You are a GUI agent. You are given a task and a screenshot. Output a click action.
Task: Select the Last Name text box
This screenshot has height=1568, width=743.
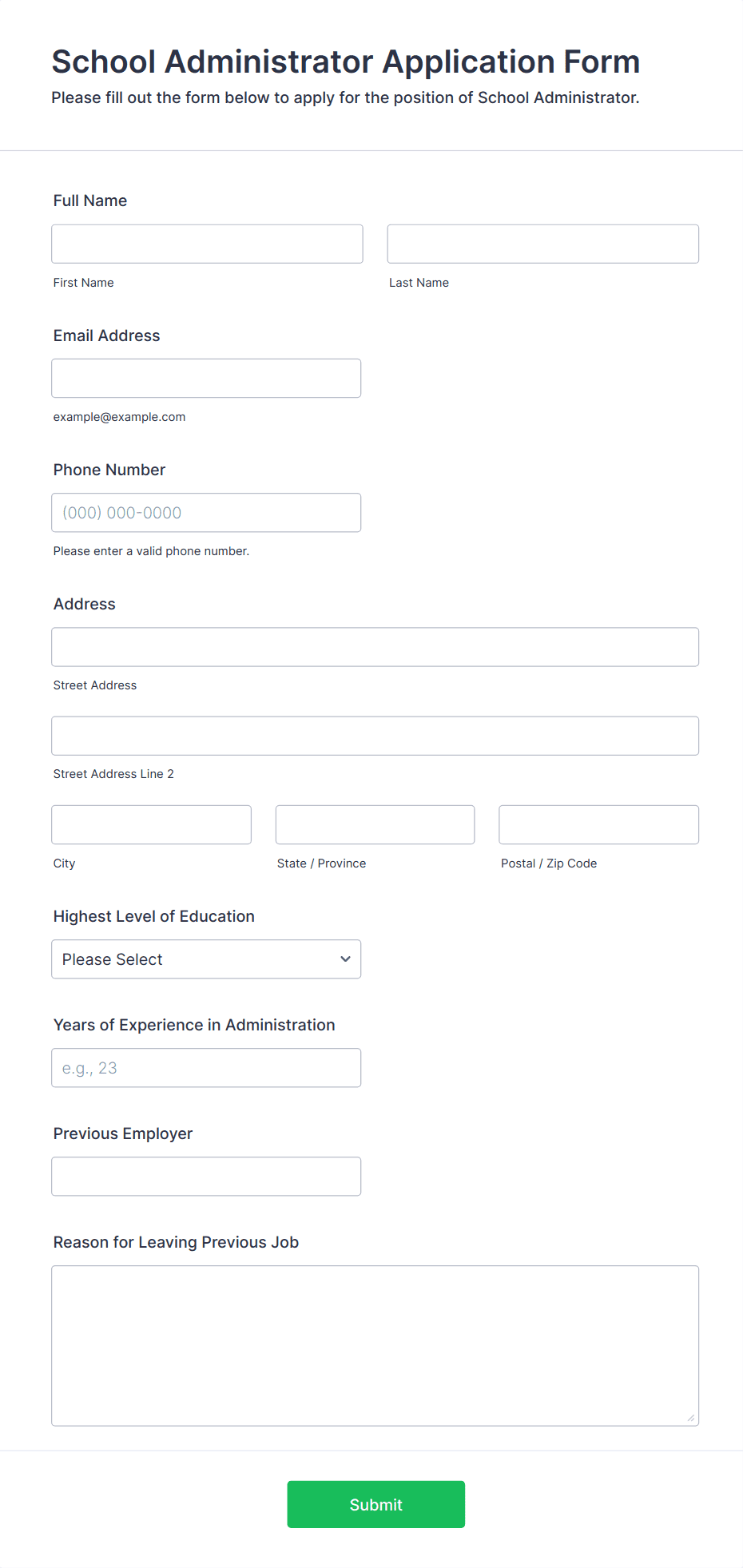542,244
